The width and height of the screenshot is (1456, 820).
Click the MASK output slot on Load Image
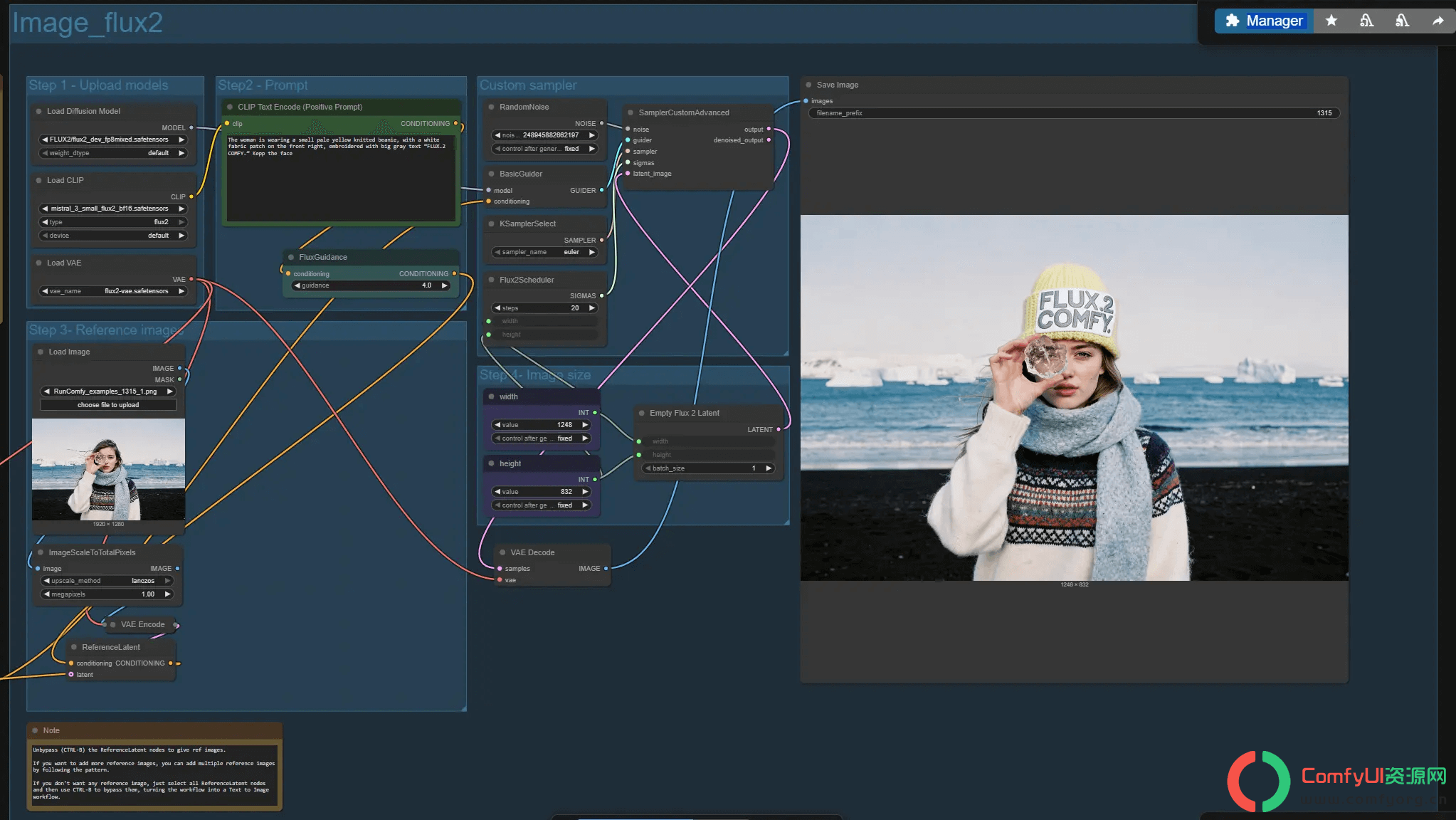tap(179, 379)
